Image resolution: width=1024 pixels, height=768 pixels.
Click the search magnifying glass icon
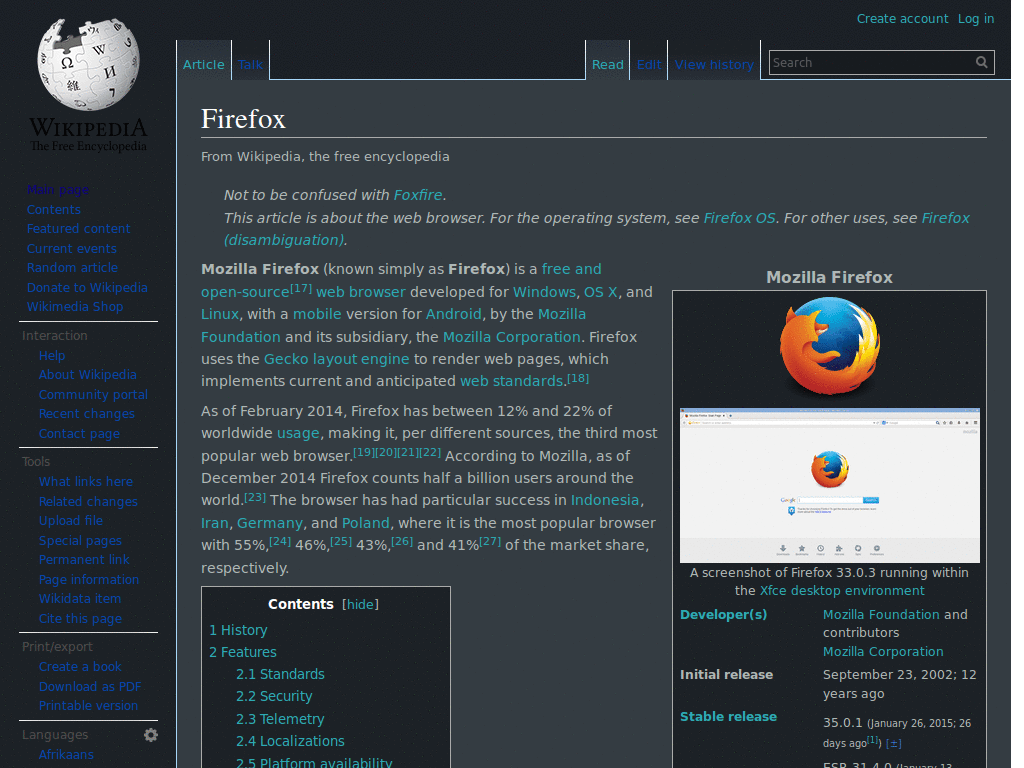(981, 62)
